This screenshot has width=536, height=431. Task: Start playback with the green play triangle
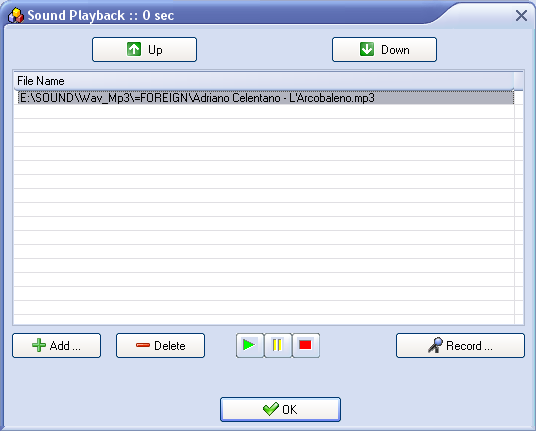coord(250,345)
